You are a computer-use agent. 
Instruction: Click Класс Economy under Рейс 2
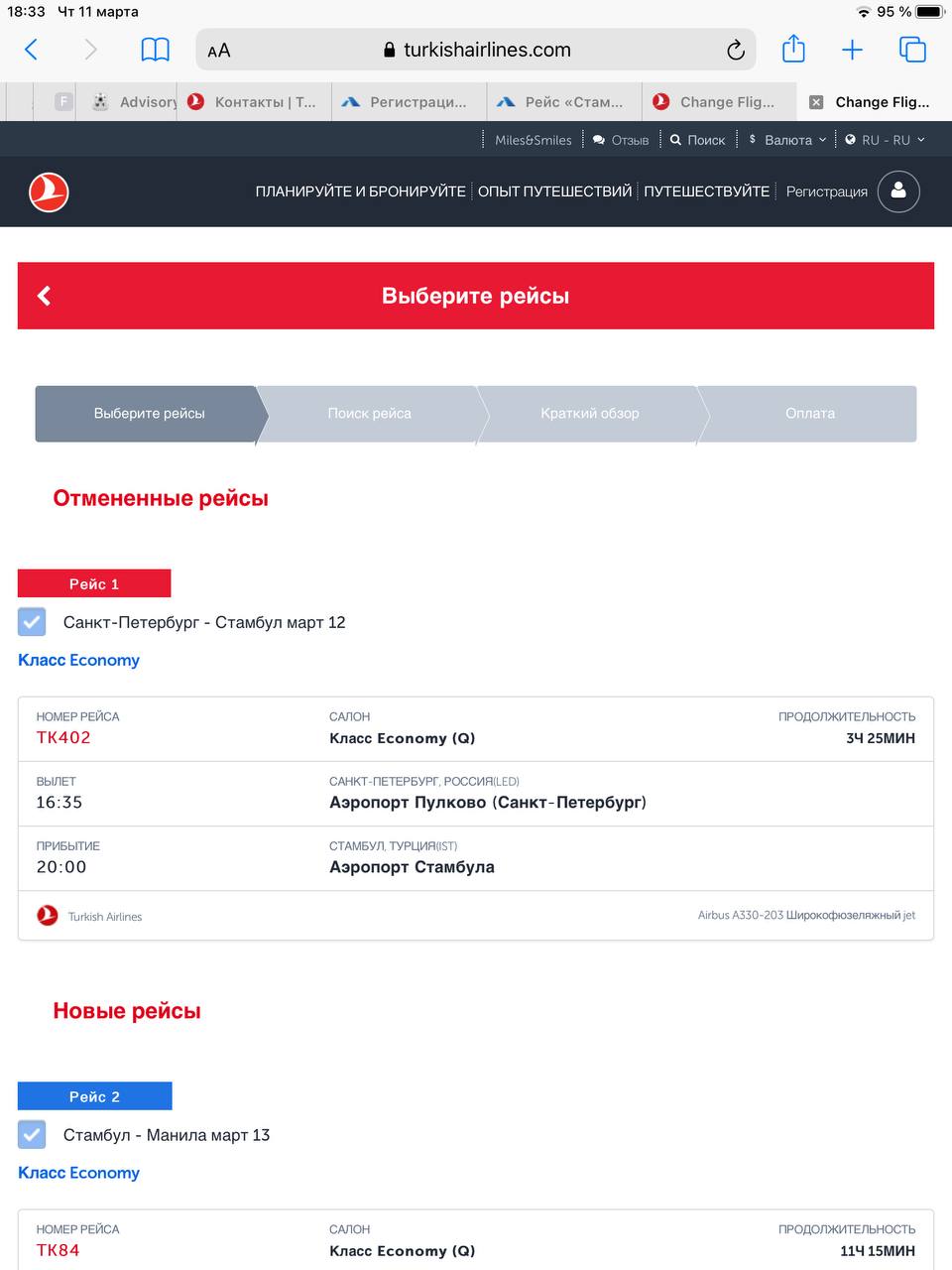click(78, 1173)
